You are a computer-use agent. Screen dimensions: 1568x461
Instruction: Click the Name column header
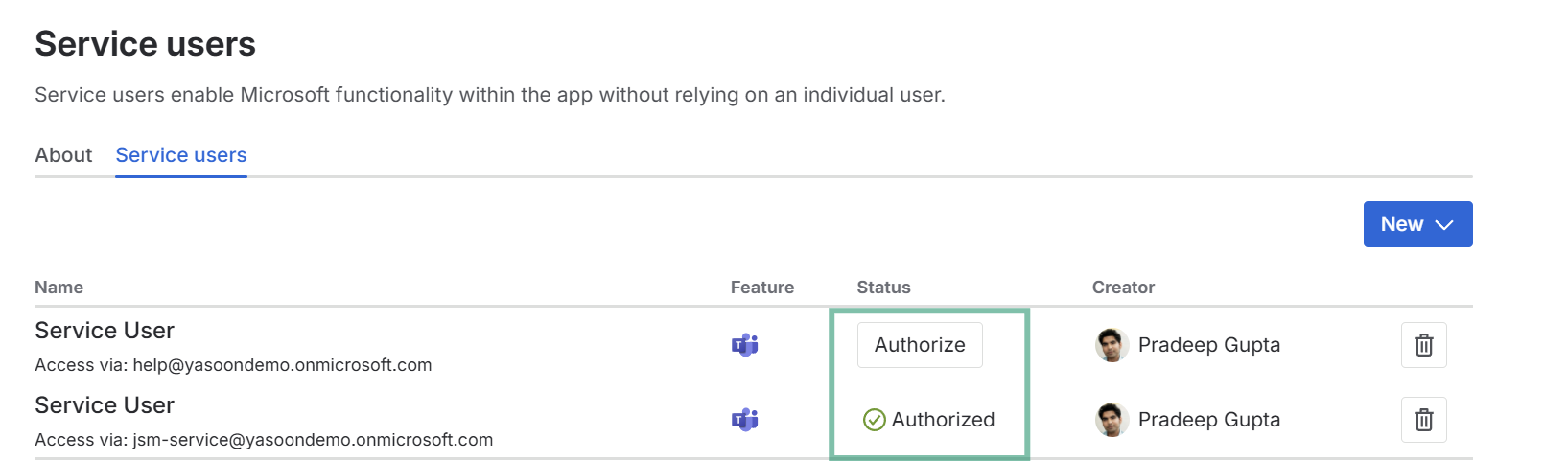point(59,288)
